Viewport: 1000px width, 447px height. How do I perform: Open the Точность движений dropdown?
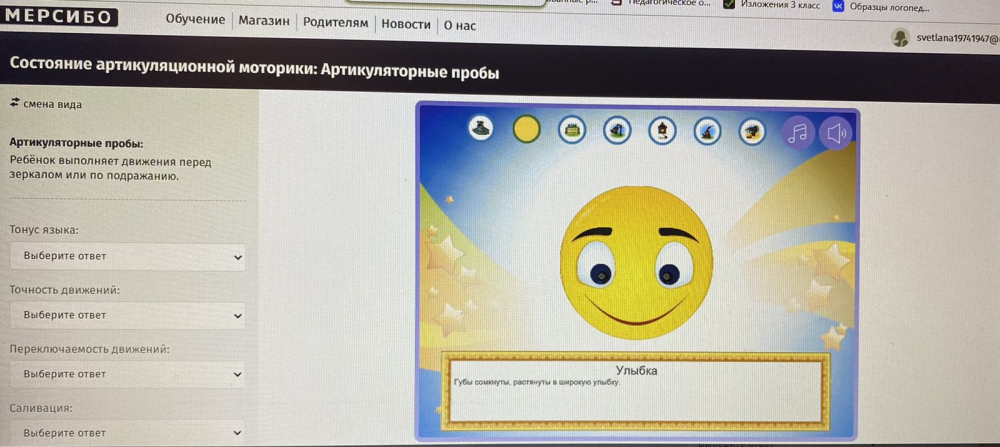coord(128,316)
